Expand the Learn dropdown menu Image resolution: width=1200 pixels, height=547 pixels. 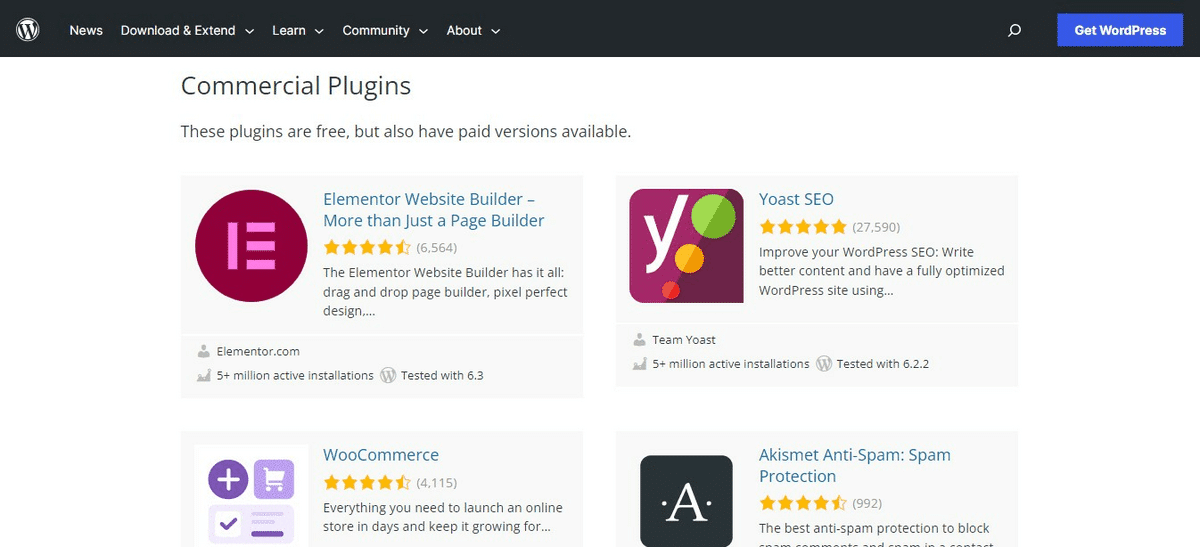[x=298, y=30]
